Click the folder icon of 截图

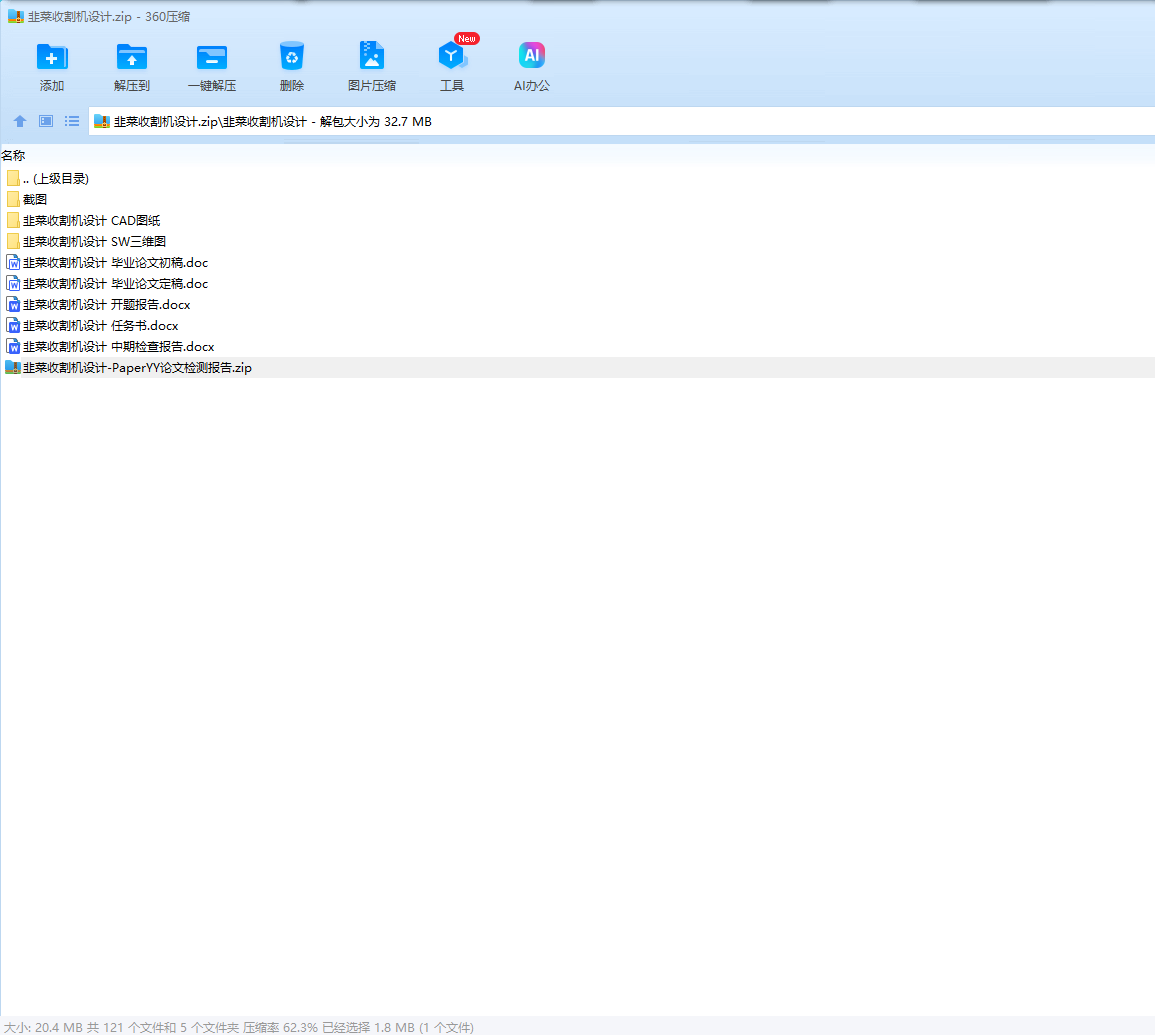pos(13,200)
